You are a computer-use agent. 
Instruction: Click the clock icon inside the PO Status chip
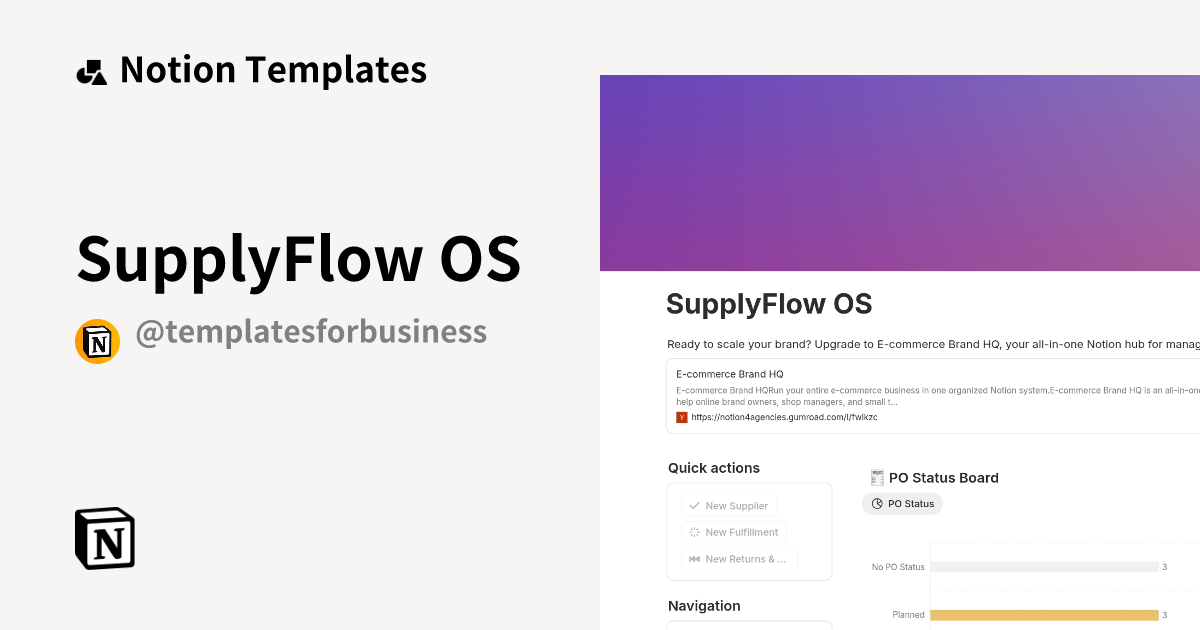tap(877, 503)
